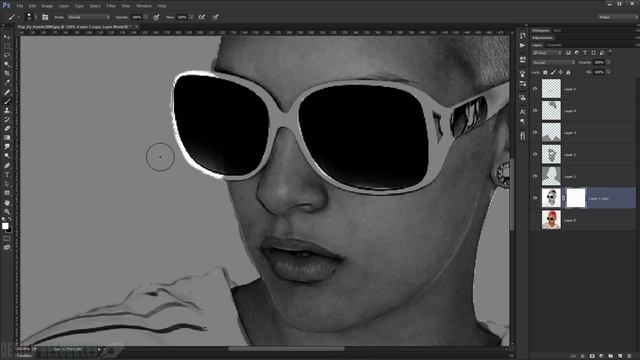This screenshot has width=640, height=360.
Task: Hide Layer 1 copy with its eye icon
Action: click(x=535, y=198)
